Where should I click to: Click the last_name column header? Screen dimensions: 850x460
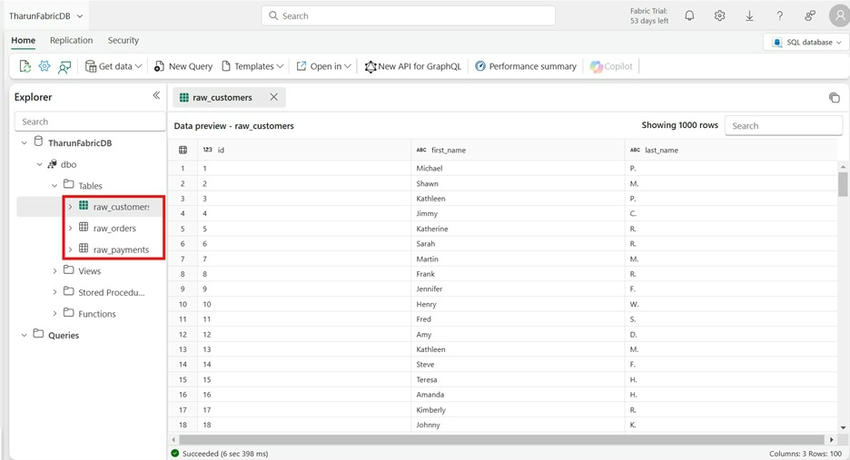tap(731, 150)
